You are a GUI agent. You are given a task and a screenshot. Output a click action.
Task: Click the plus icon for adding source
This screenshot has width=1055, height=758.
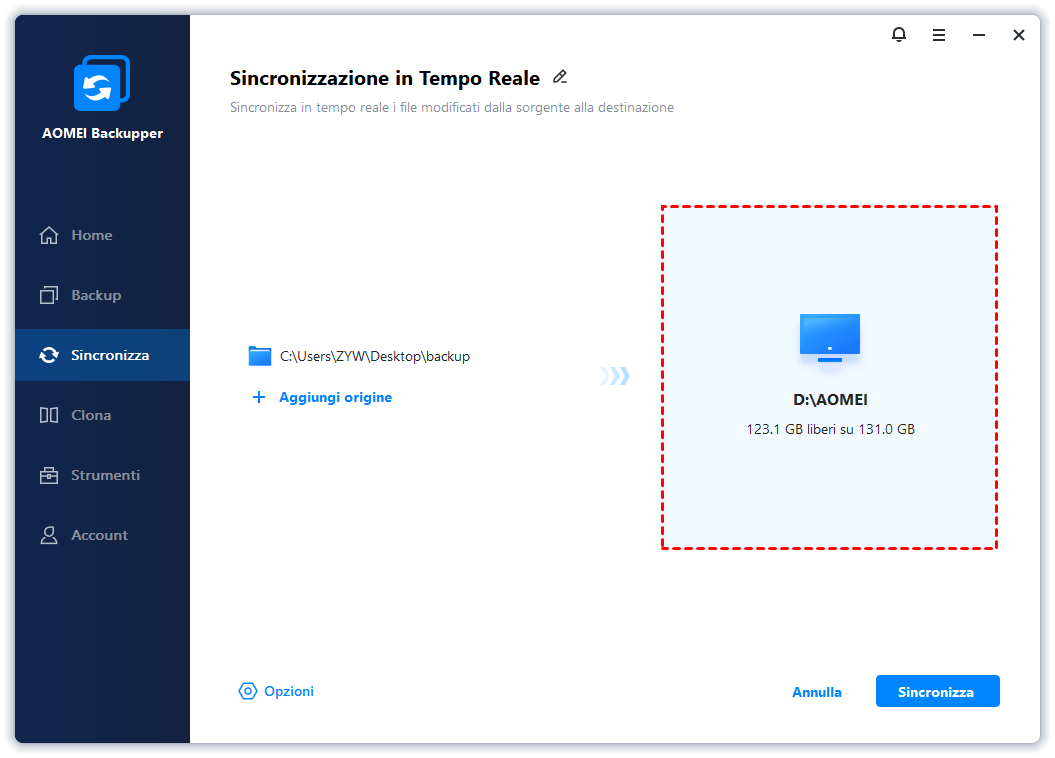pos(258,397)
